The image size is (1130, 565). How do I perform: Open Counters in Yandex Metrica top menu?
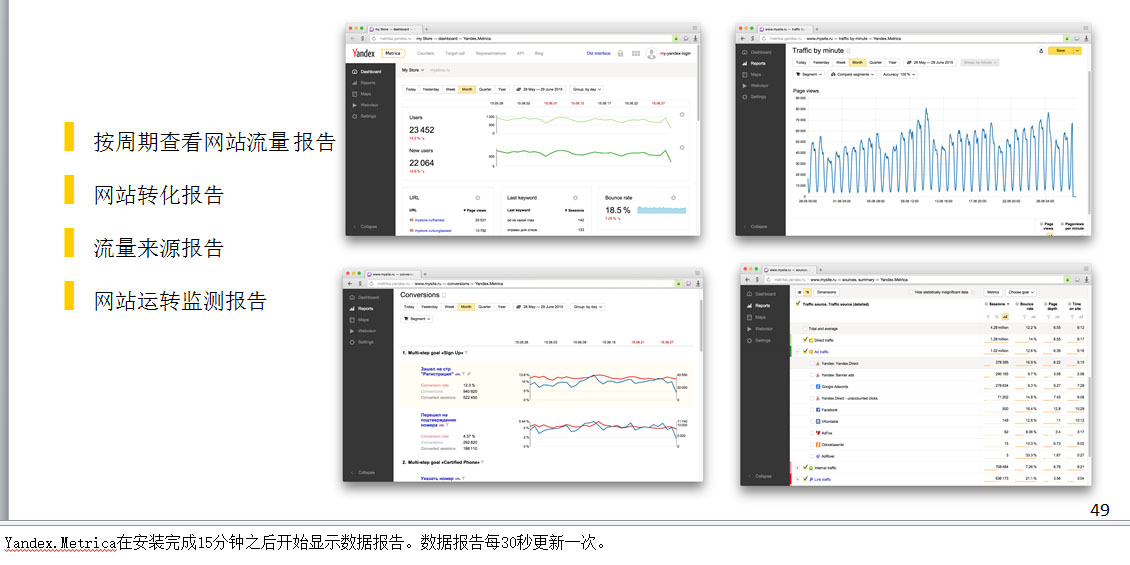tap(425, 53)
